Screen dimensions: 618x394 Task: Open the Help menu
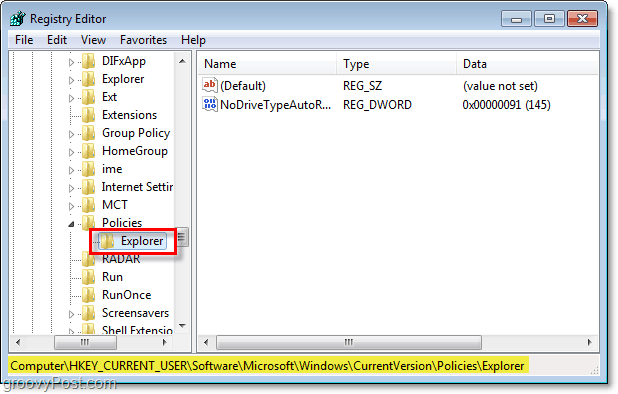click(x=193, y=40)
